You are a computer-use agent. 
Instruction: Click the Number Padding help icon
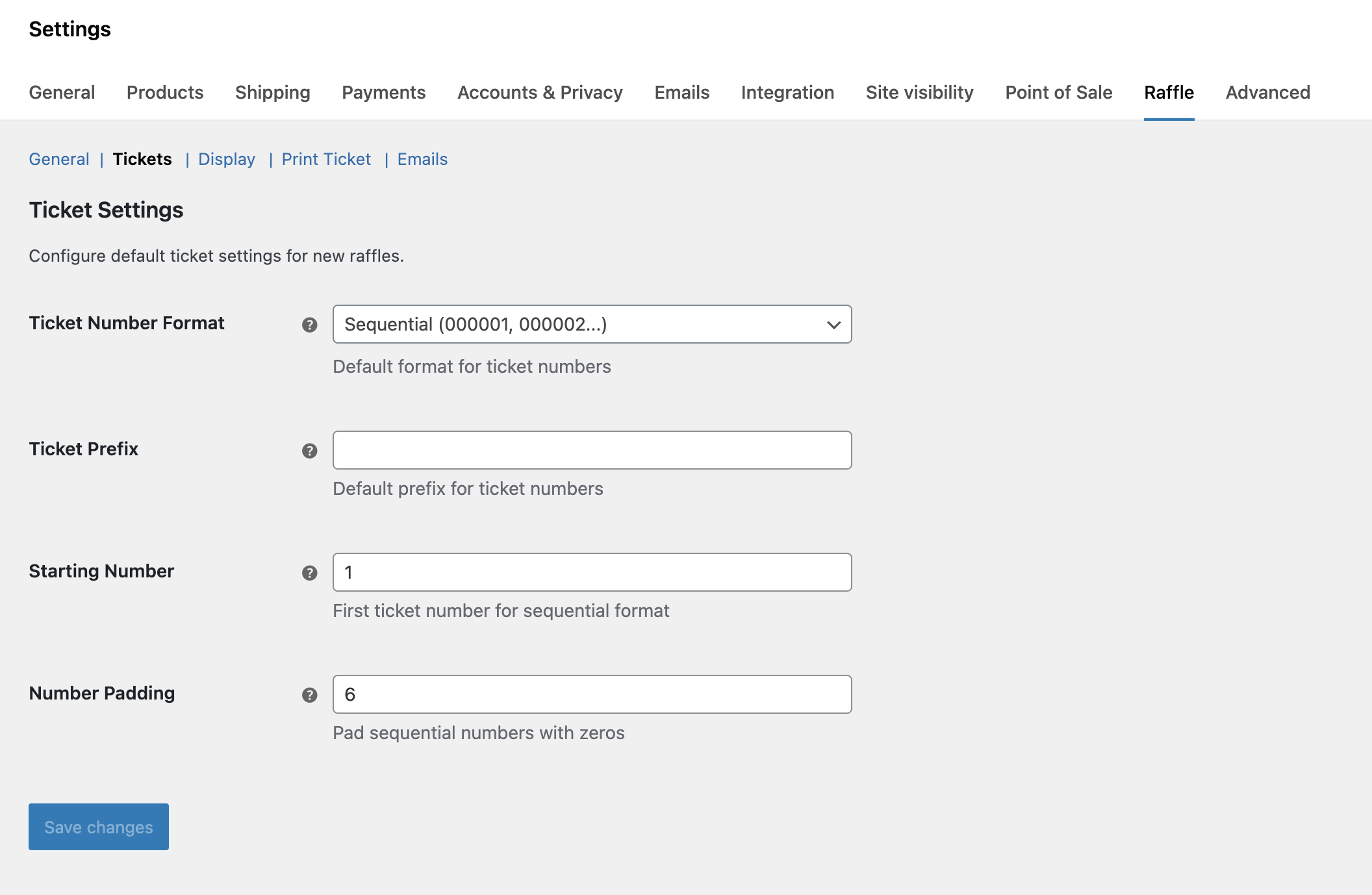[x=310, y=694]
